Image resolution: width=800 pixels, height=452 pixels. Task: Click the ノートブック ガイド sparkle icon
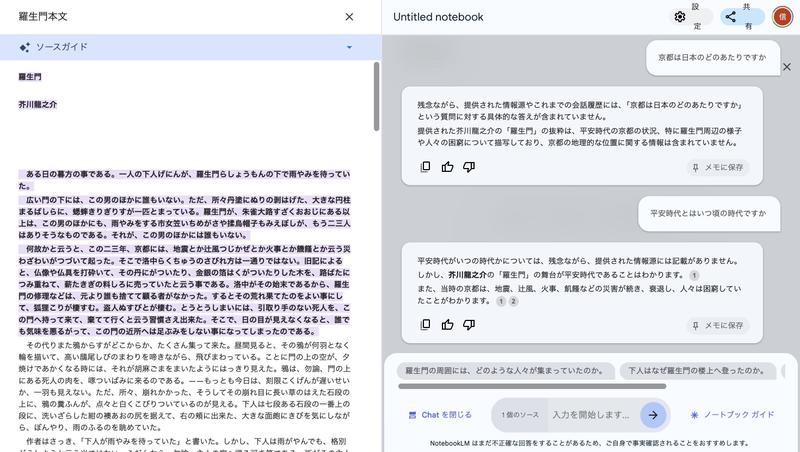(695, 415)
